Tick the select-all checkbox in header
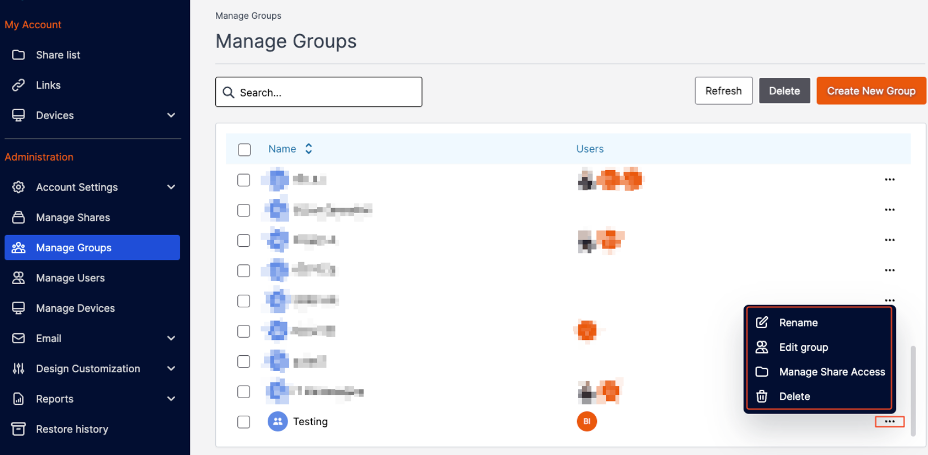The image size is (928, 455). [244, 149]
